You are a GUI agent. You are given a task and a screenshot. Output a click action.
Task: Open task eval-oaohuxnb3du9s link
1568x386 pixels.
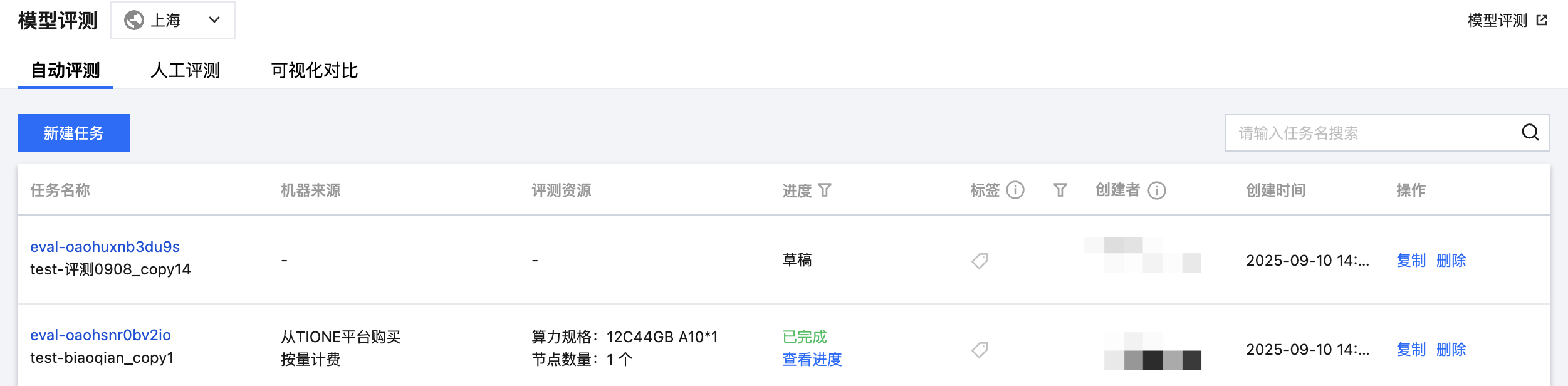click(x=105, y=247)
